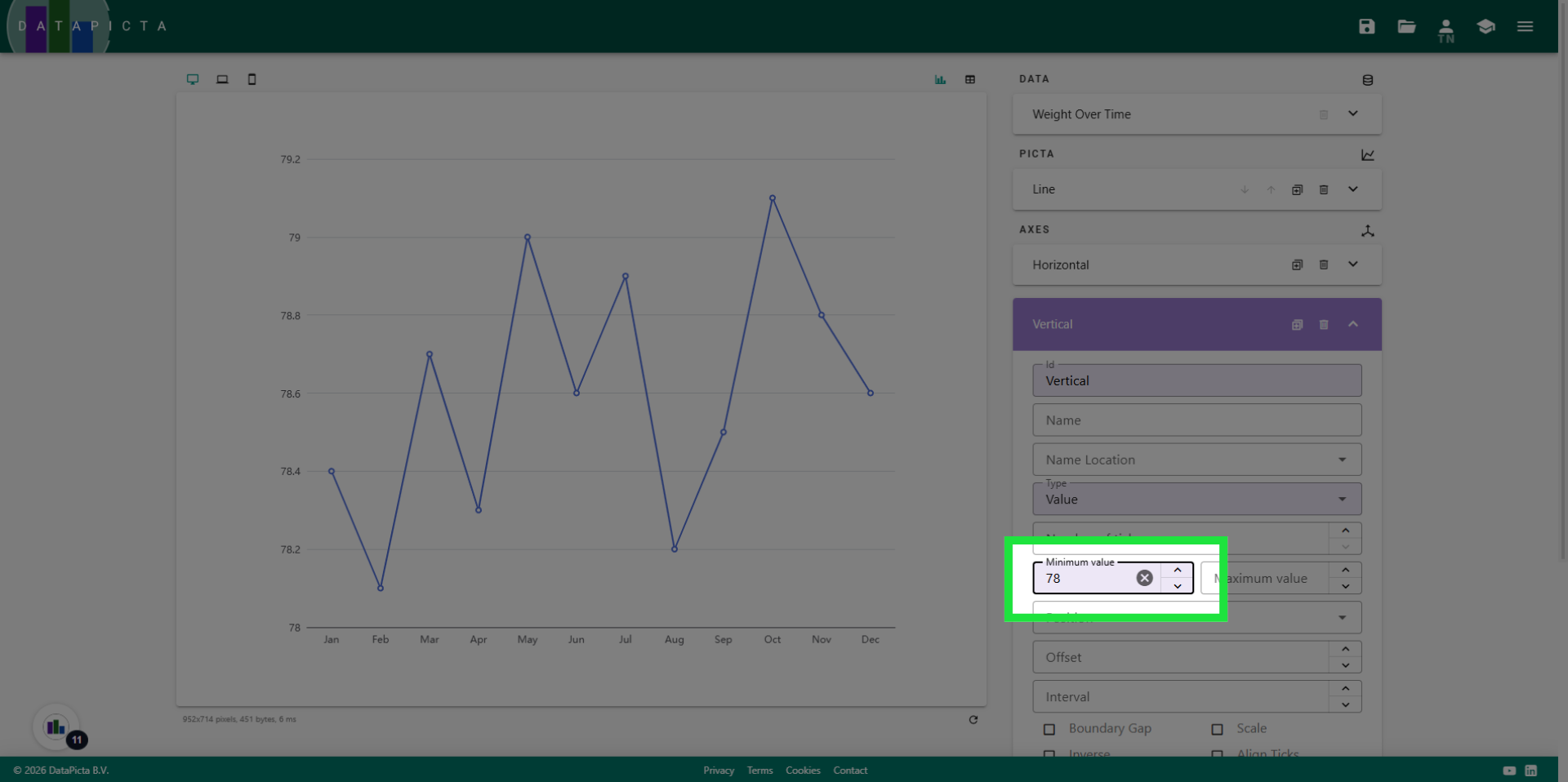Save the current project
This screenshot has width=1568, height=782.
pyautogui.click(x=1366, y=26)
